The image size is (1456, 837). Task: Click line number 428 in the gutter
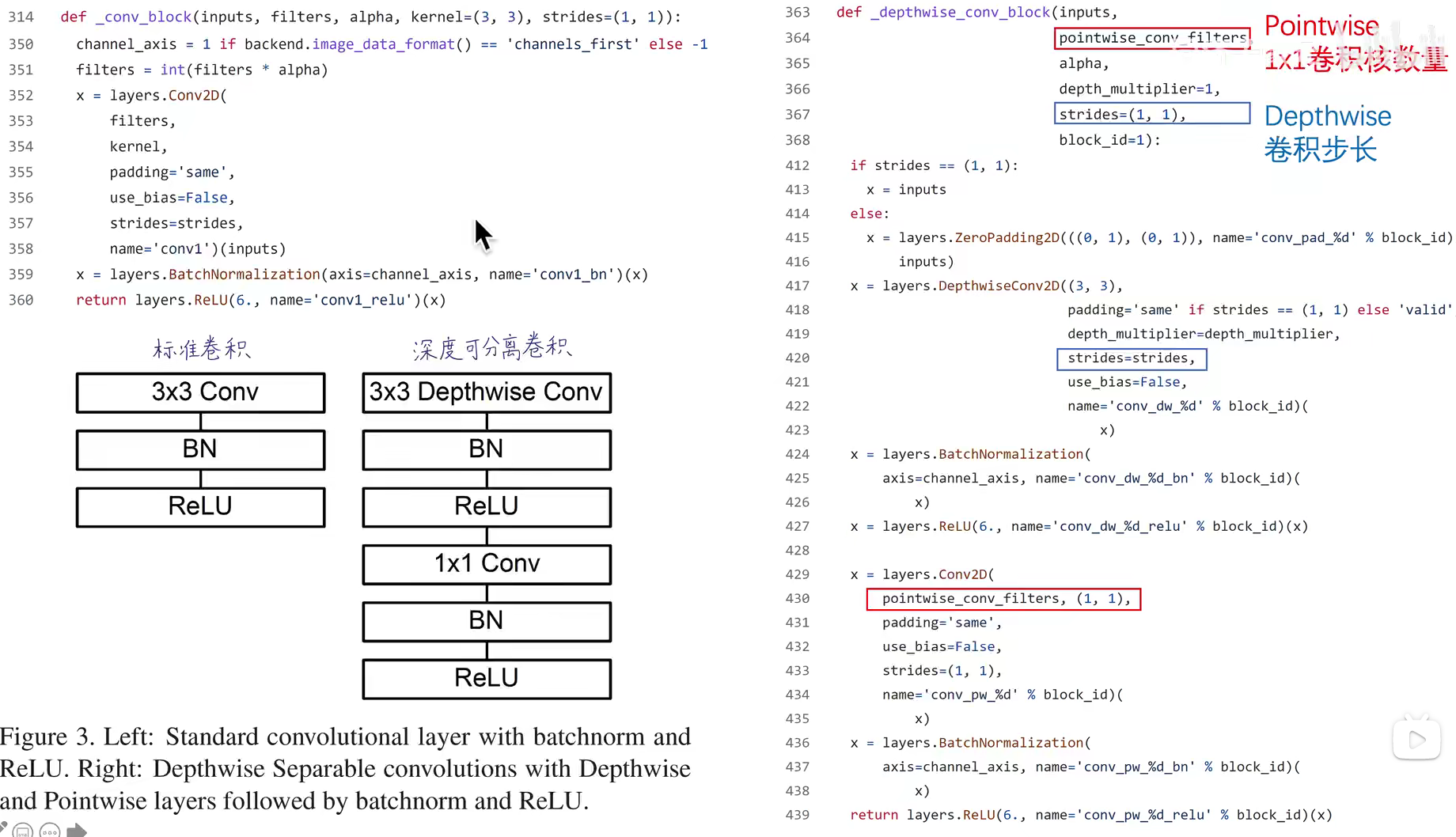tap(797, 550)
